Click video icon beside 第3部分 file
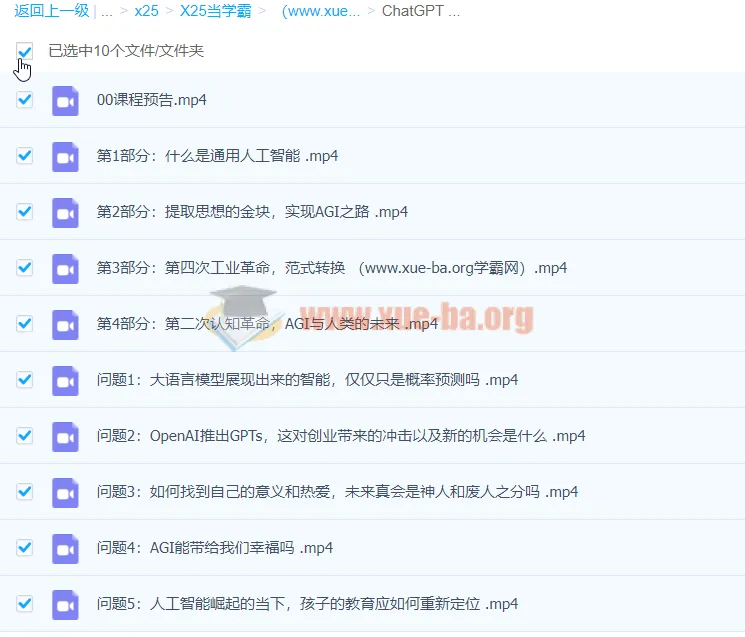 [x=65, y=268]
